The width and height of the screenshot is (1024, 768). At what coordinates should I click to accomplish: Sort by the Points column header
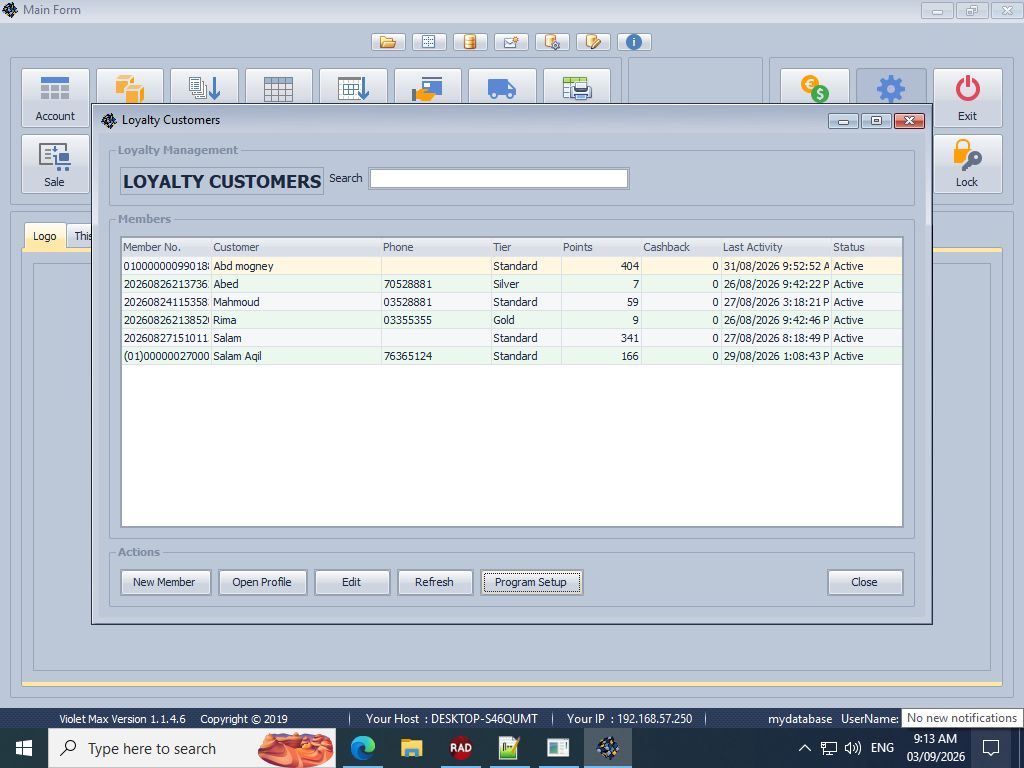click(601, 247)
